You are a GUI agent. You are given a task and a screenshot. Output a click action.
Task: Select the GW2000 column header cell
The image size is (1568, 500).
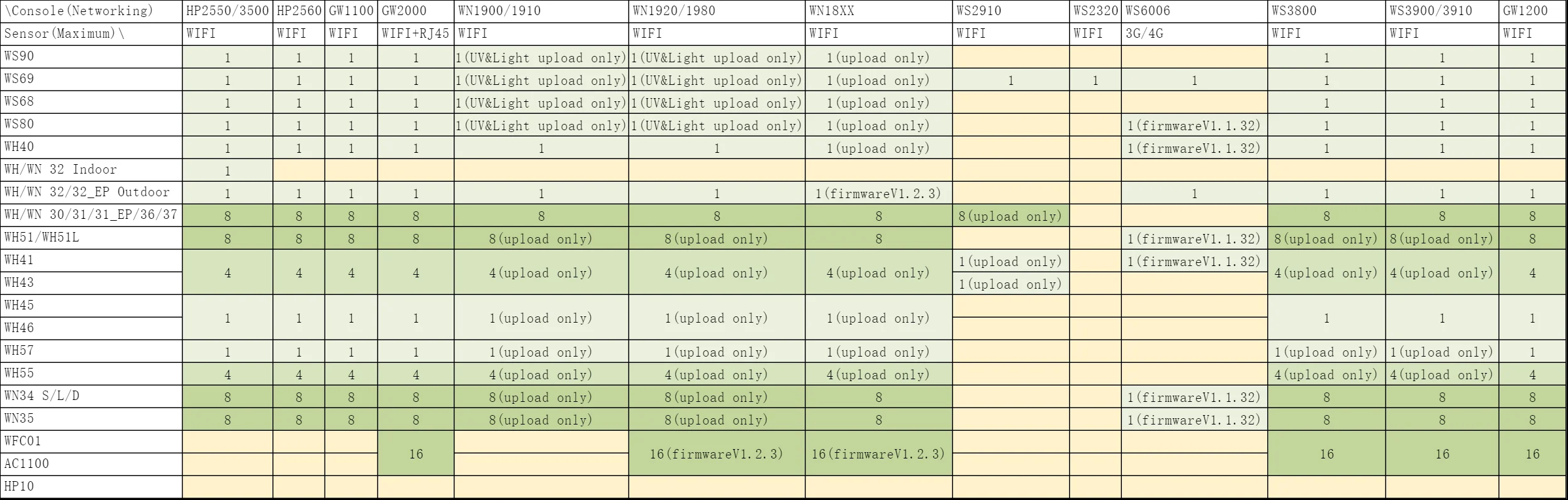(415, 11)
